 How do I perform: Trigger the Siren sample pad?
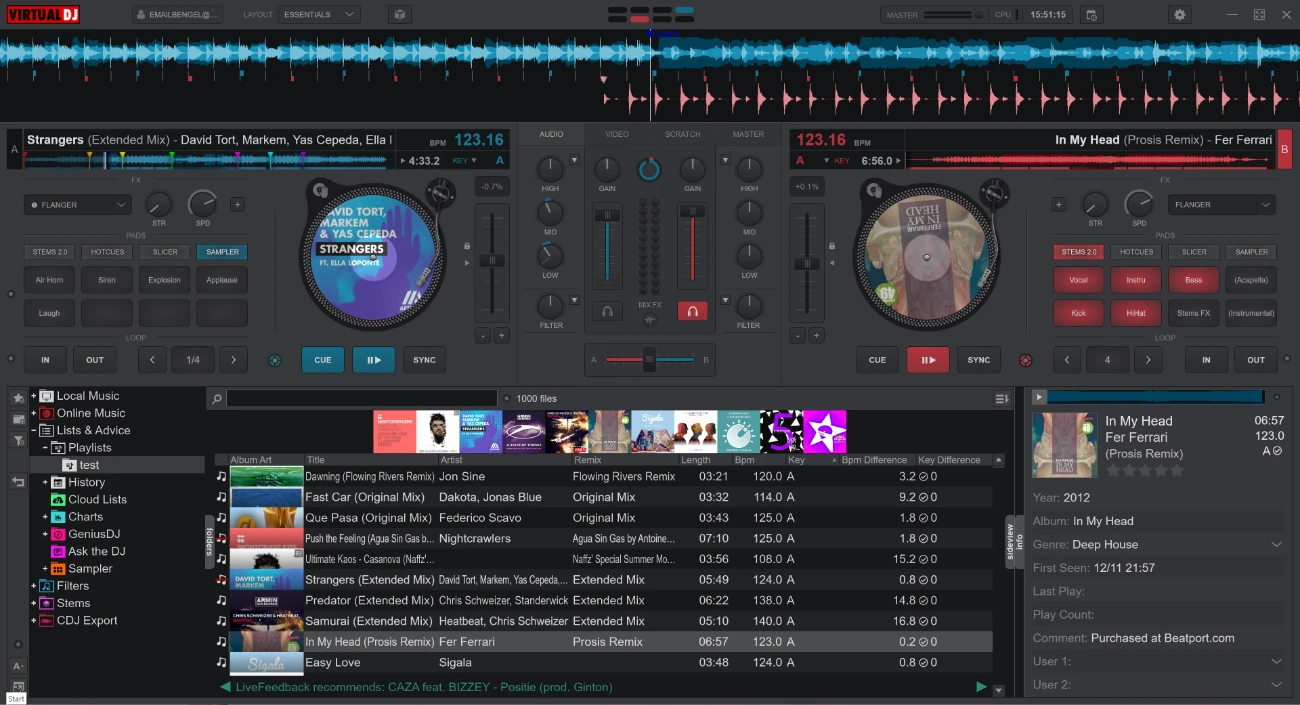click(x=107, y=280)
